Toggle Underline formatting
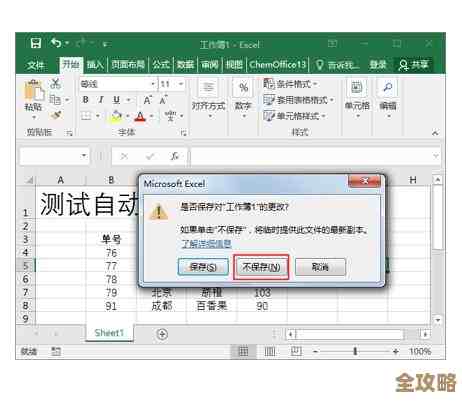The image size is (462, 401). pyautogui.click(x=116, y=100)
